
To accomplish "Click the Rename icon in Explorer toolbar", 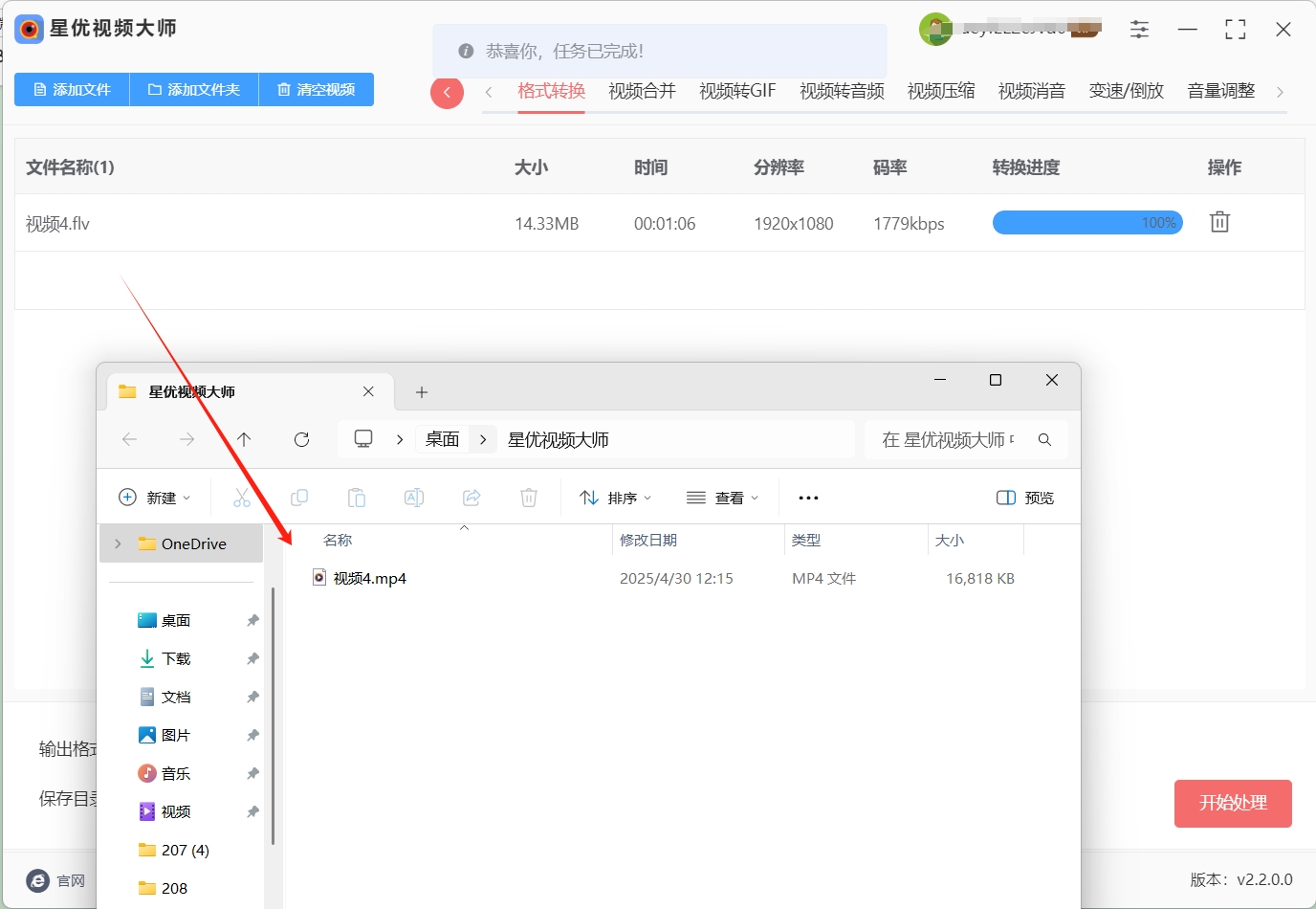I will 414,498.
